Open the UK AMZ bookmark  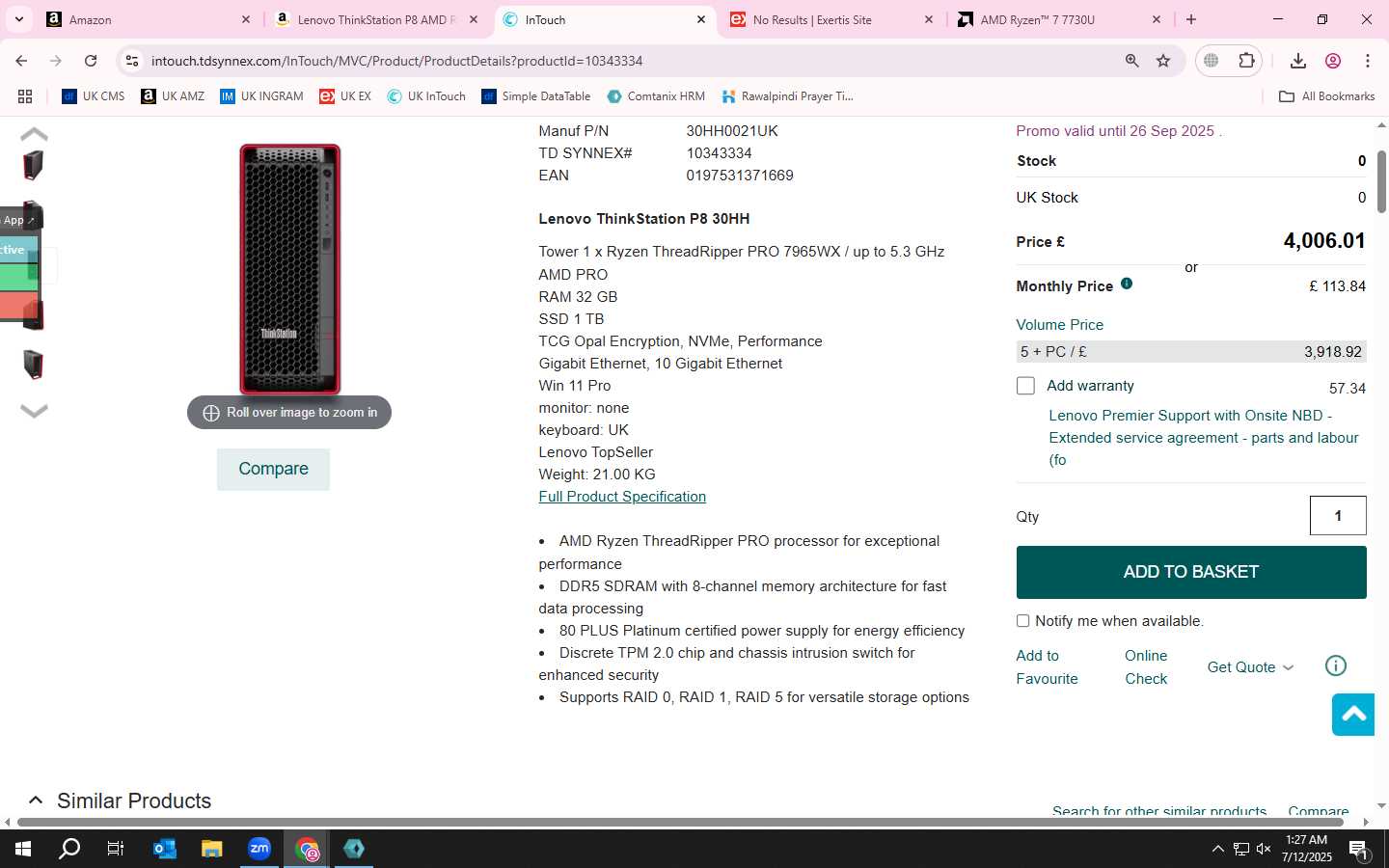(173, 96)
